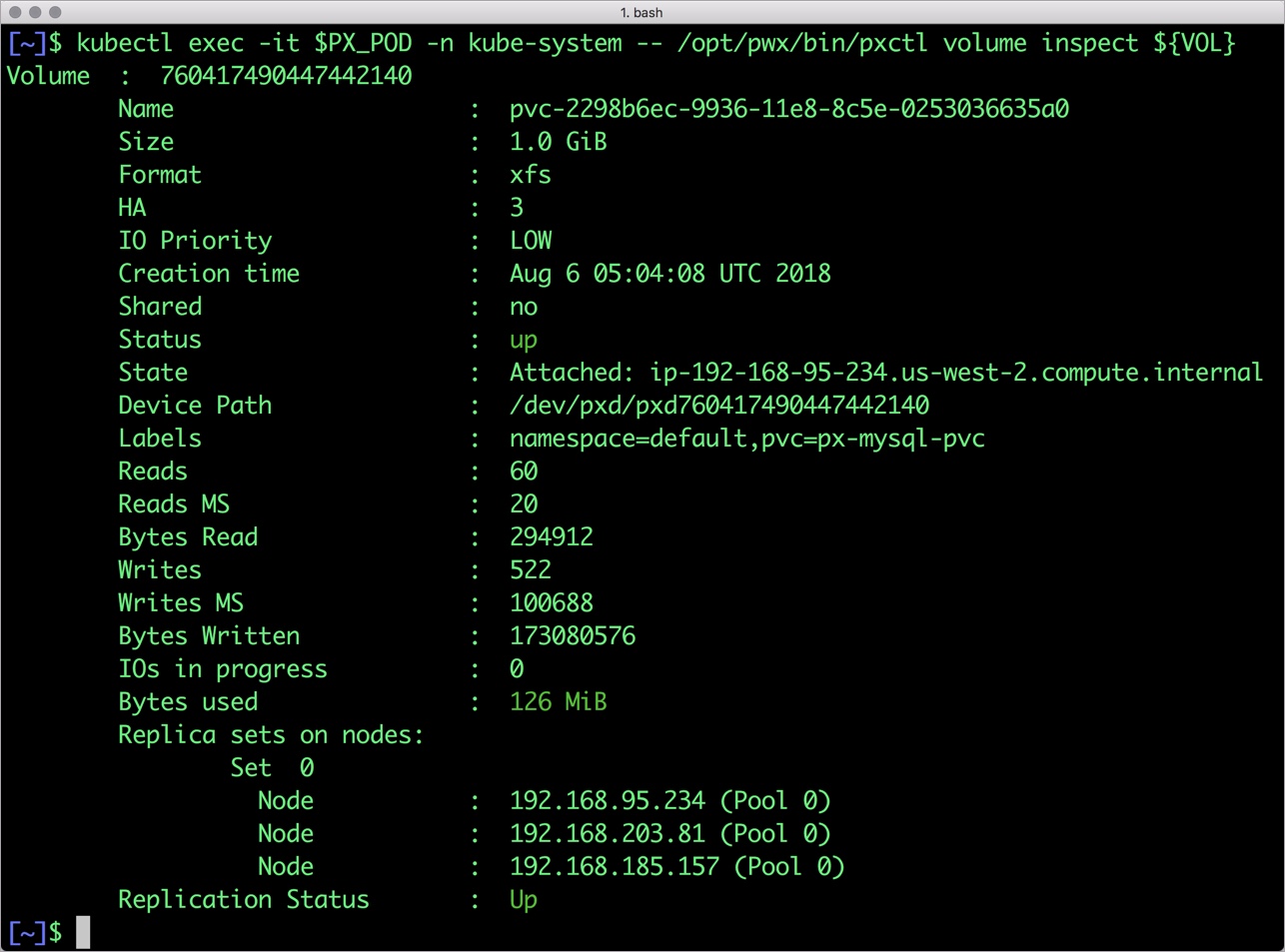Select the PVC name pvc-2298b6ec value
Viewport: 1285px width, 952px height.
pos(788,109)
